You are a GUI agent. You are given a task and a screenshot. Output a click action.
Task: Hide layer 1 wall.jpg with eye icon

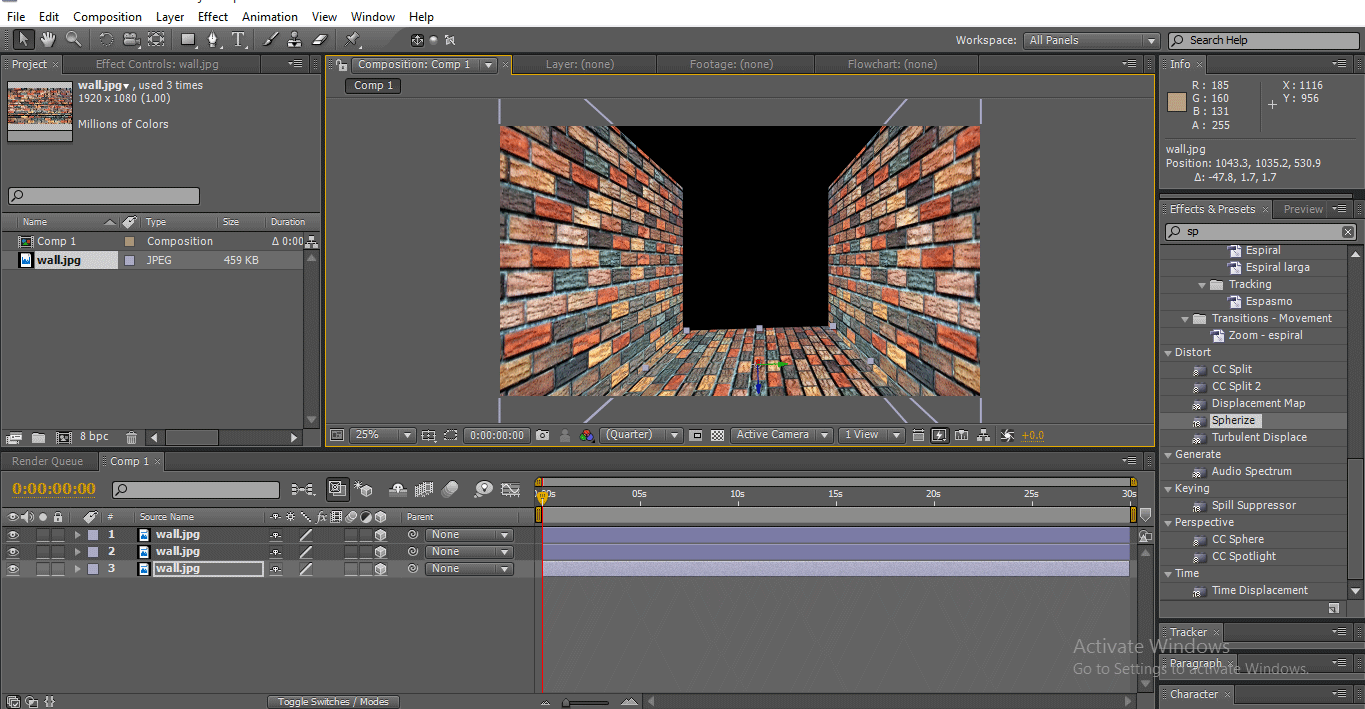click(13, 535)
